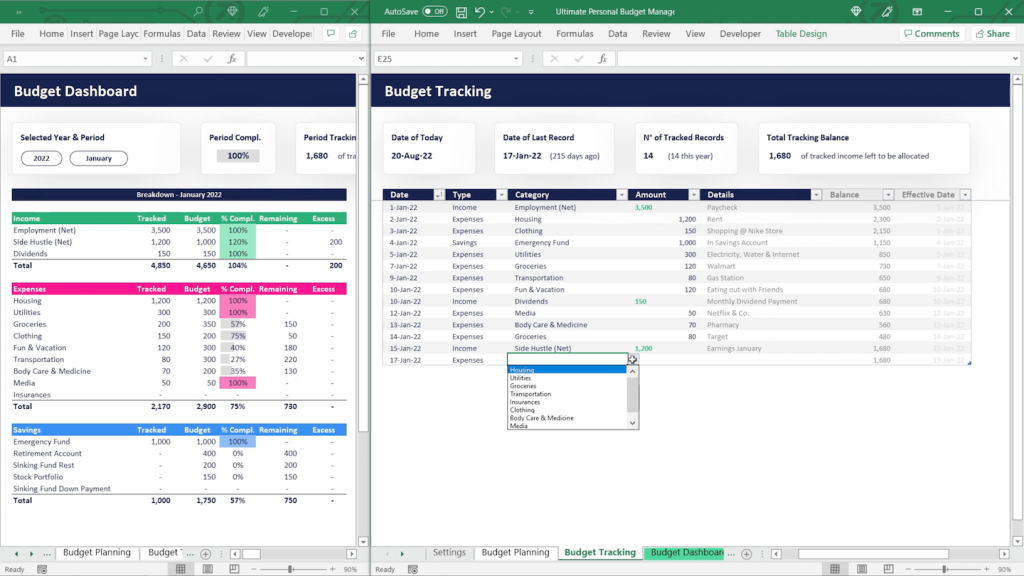Click the Undo arrow in the right window
Image resolution: width=1024 pixels, height=576 pixels.
[x=481, y=12]
